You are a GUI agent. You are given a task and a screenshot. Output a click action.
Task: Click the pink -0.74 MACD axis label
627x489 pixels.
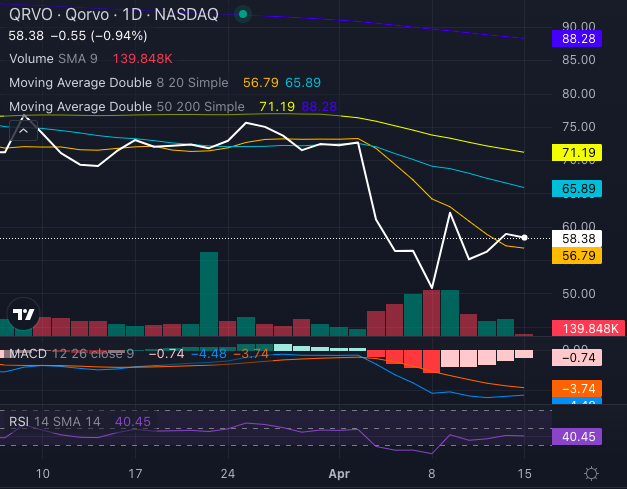click(x=576, y=357)
